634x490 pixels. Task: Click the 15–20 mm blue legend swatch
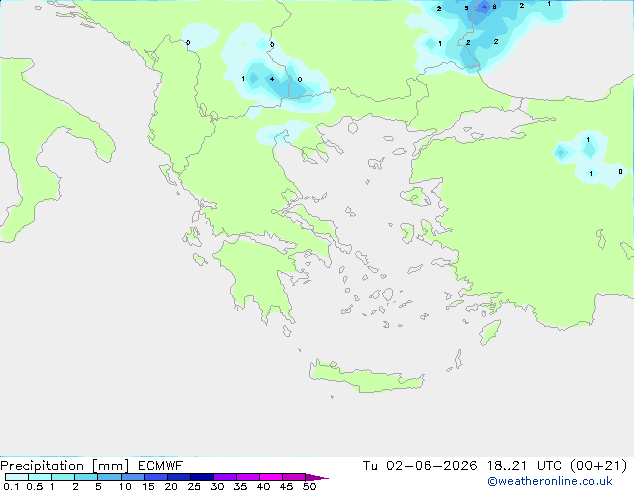(155, 477)
